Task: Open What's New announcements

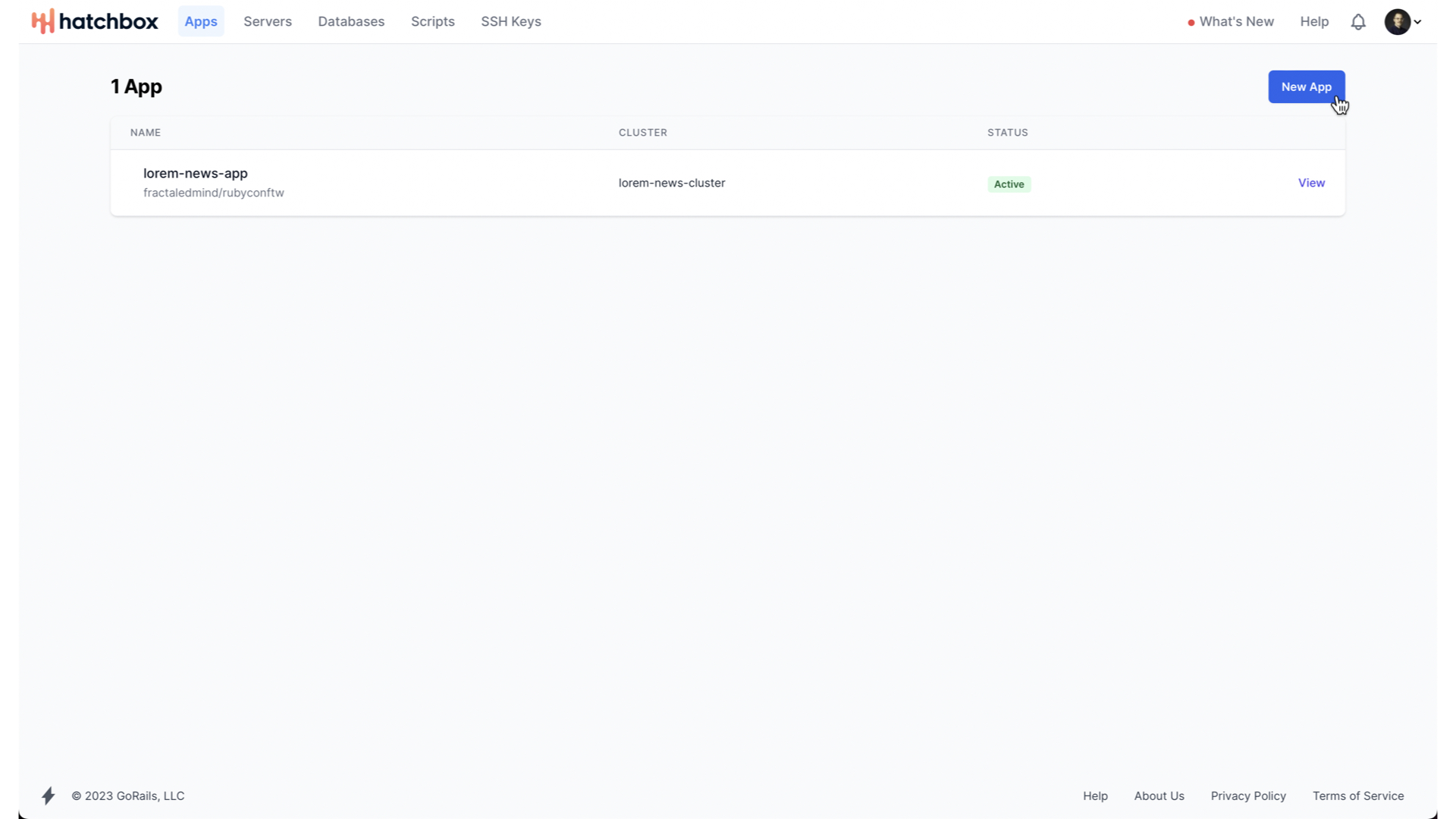Action: [1236, 21]
